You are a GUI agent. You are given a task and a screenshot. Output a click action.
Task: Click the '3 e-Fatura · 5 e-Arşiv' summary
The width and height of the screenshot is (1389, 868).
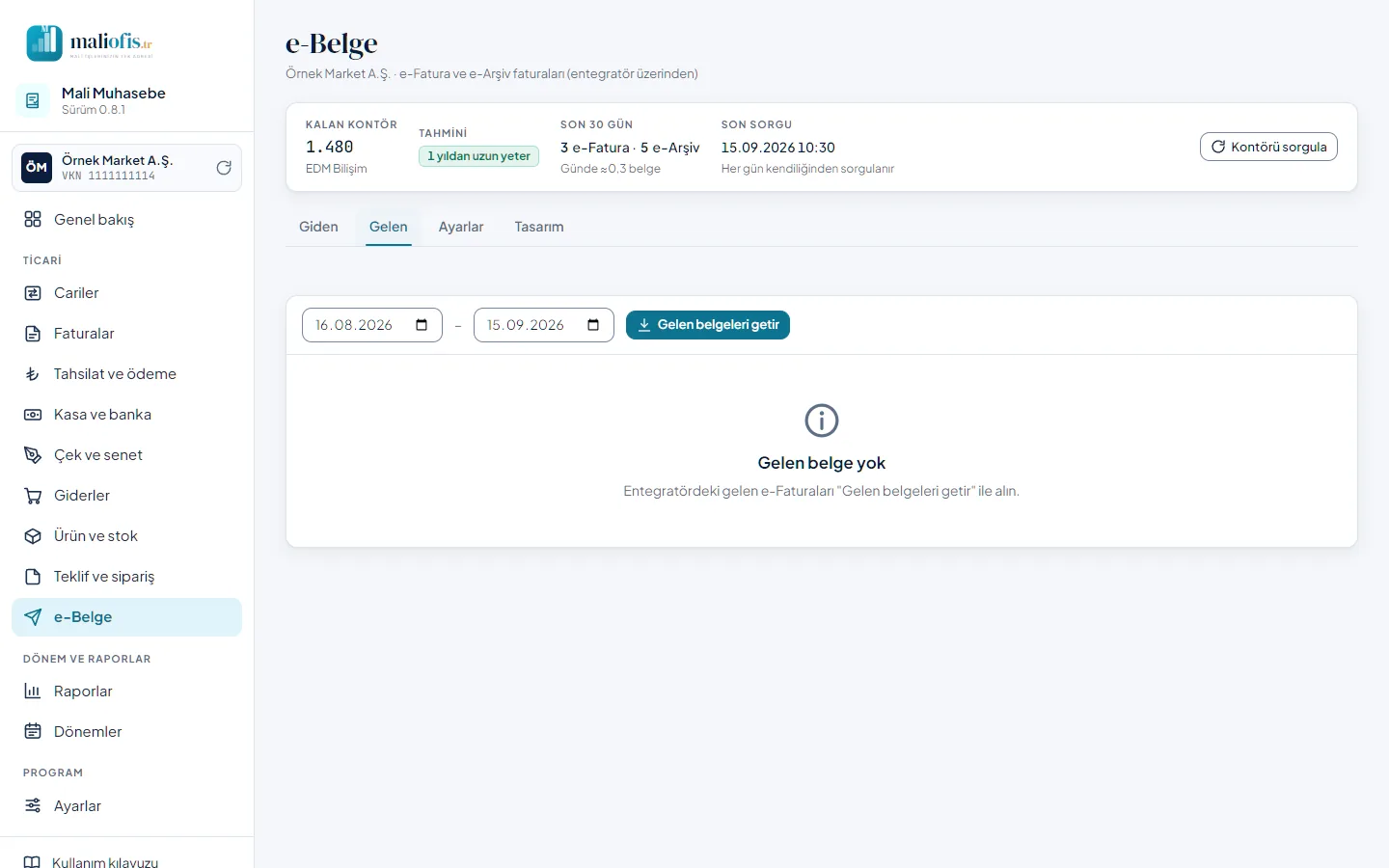(630, 148)
